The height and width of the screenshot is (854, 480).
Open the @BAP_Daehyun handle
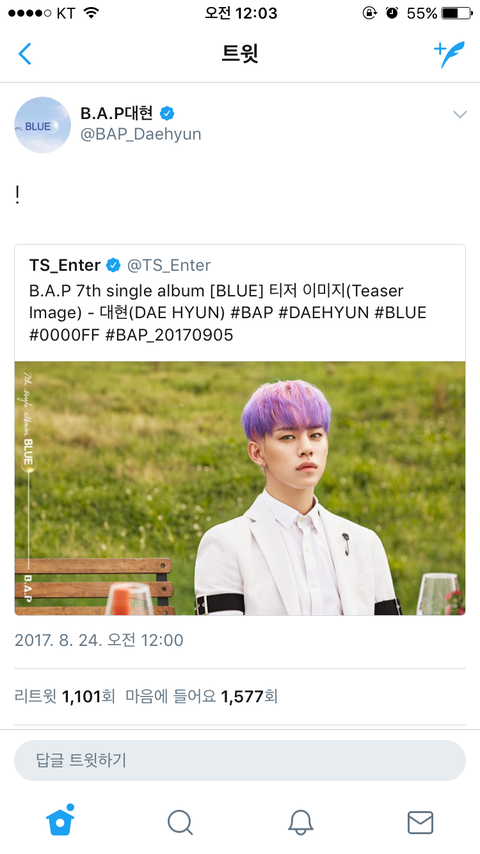tap(141, 134)
